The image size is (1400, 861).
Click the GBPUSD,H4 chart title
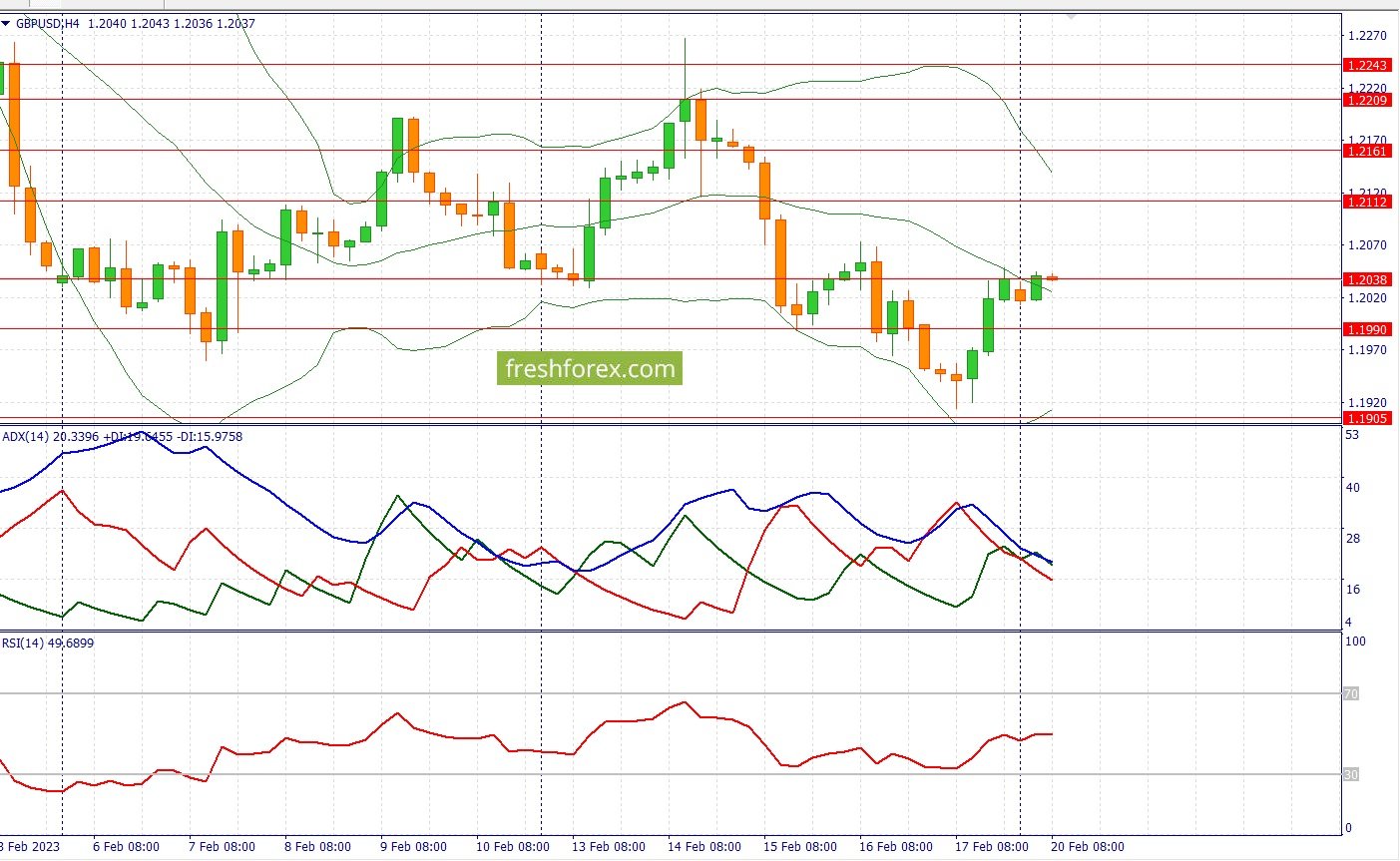[50, 23]
